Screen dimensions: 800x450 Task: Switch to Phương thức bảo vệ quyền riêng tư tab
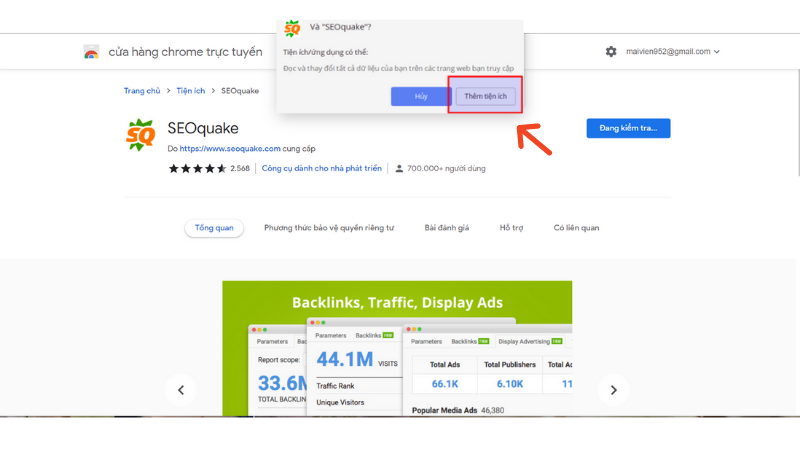(x=329, y=228)
